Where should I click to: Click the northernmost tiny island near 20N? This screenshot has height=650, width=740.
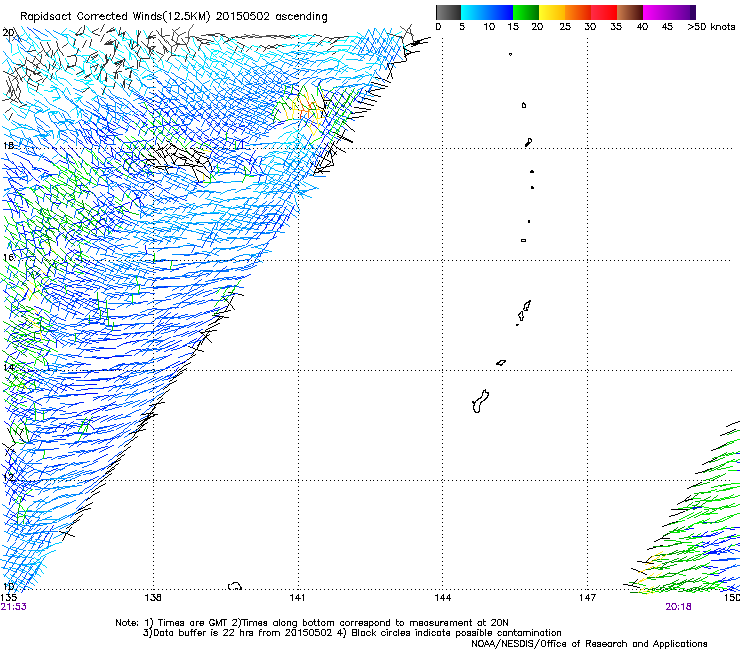pos(510,54)
